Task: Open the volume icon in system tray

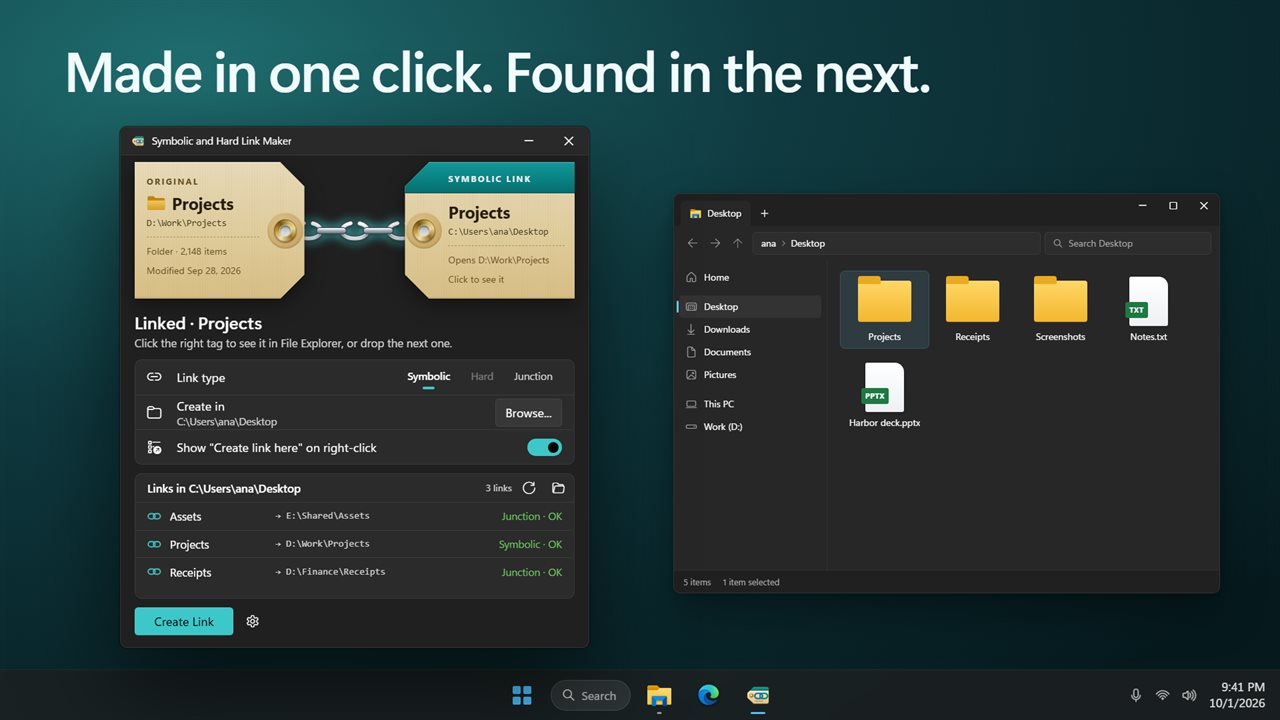Action: coord(1189,695)
